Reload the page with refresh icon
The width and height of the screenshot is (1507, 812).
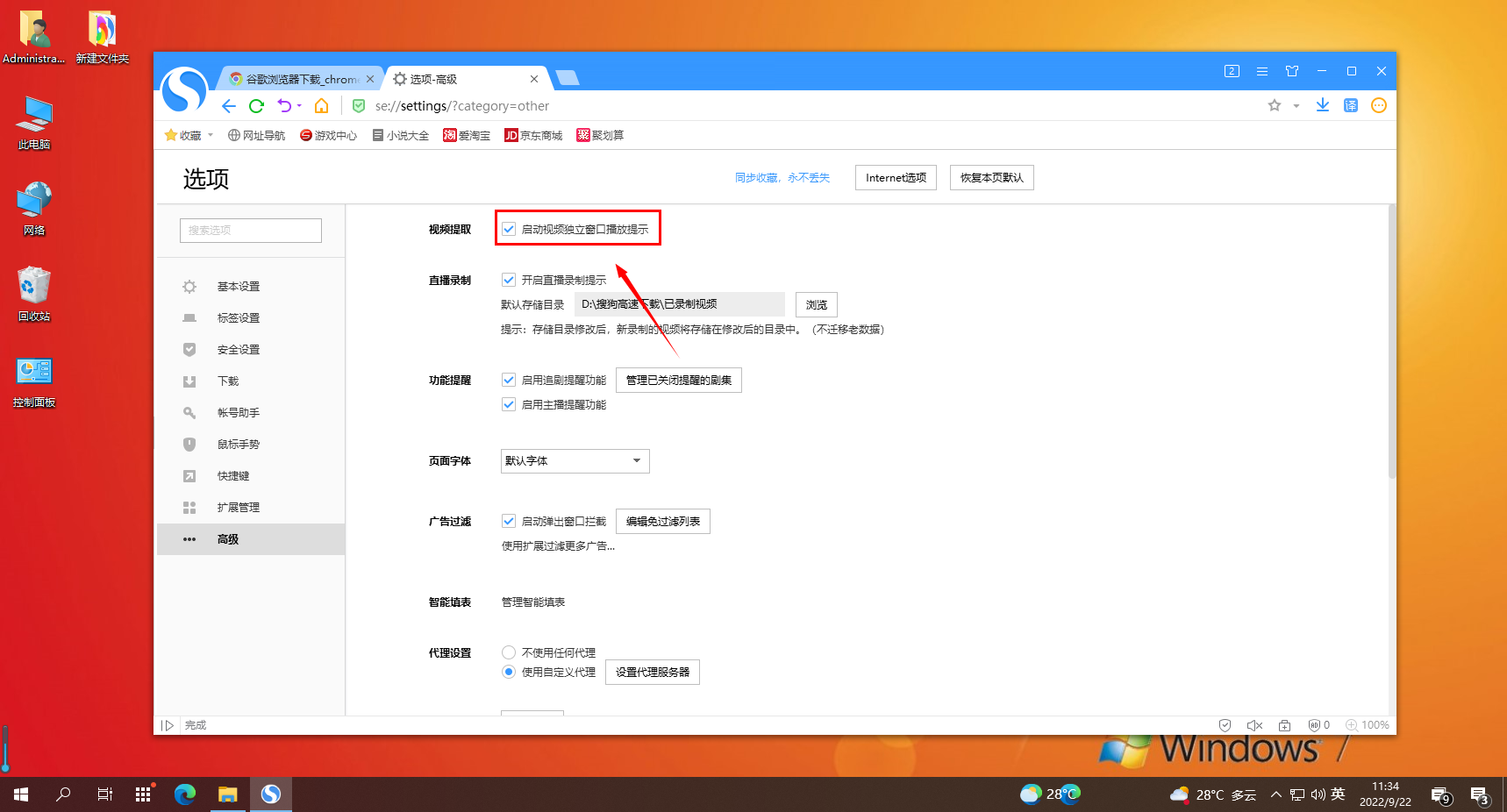[x=256, y=106]
